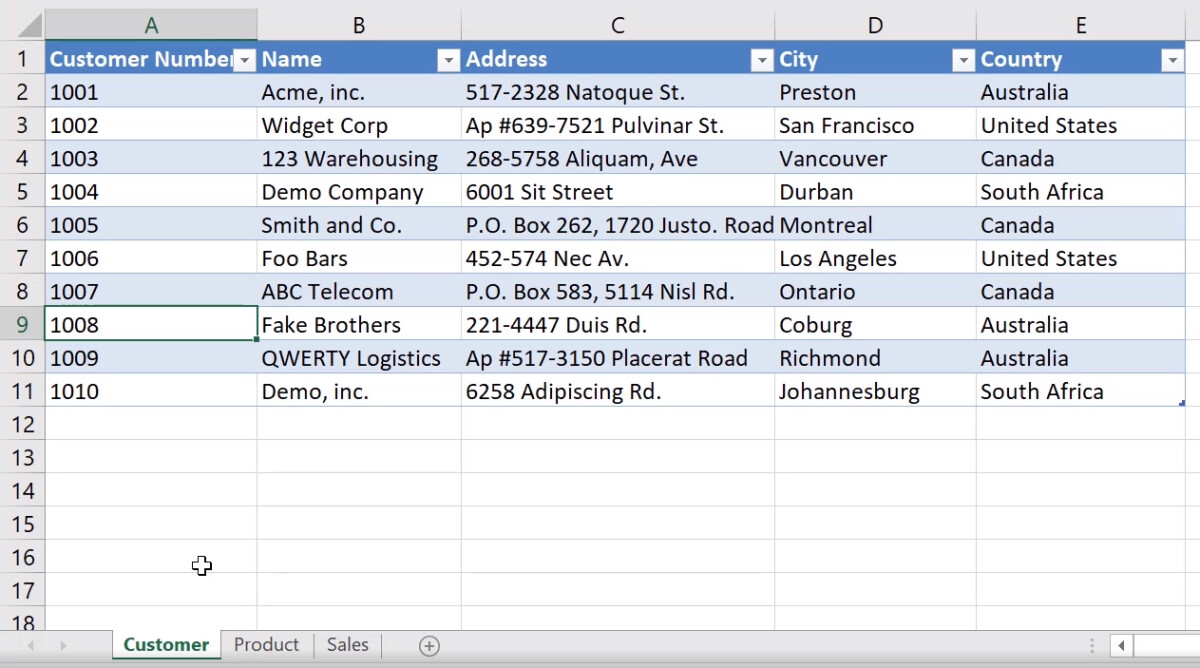Click the previous sheet navigation arrow
Screen dimensions: 1200x668
coord(31,646)
